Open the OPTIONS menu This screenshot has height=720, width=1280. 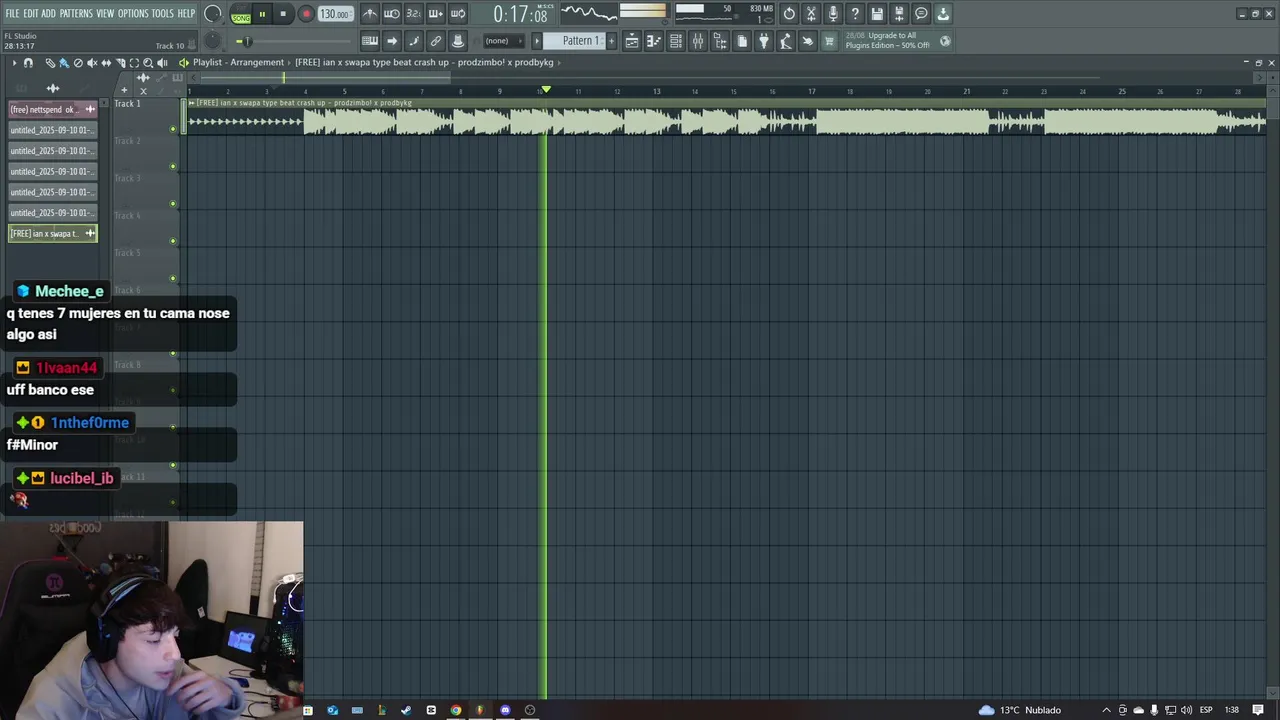(x=133, y=14)
